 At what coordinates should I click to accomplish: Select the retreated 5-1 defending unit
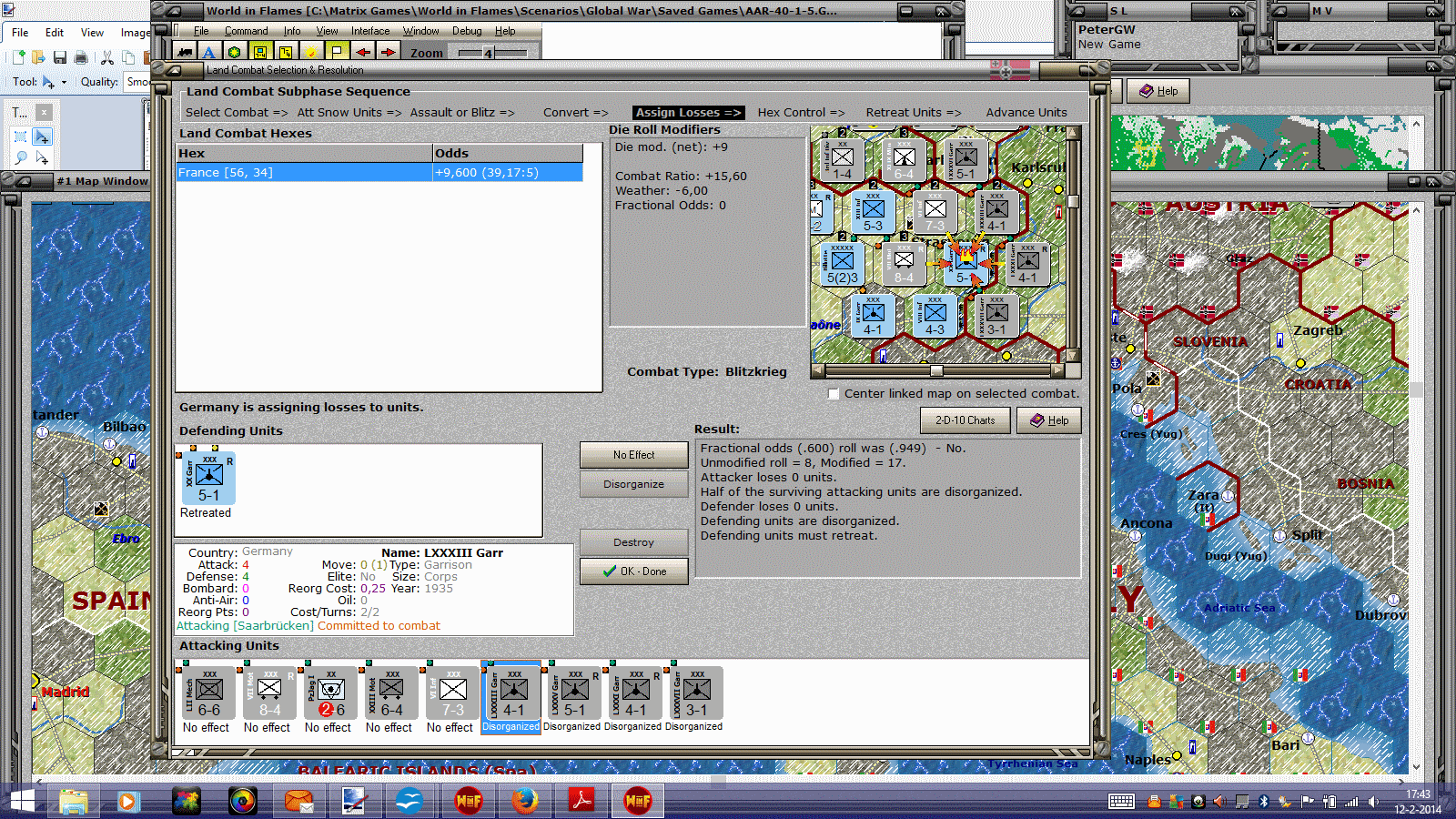click(x=209, y=479)
